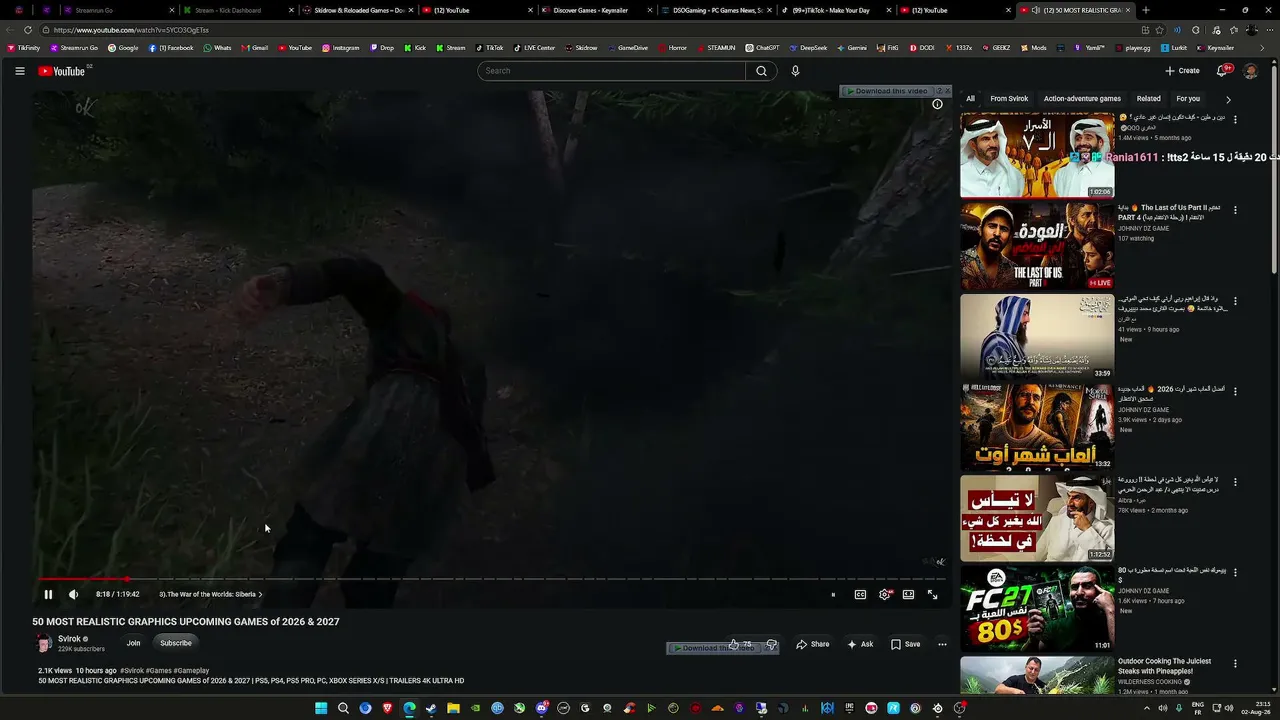Viewport: 1280px width, 720px height.
Task: Open File Explorer from the taskbar
Action: tap(453, 708)
